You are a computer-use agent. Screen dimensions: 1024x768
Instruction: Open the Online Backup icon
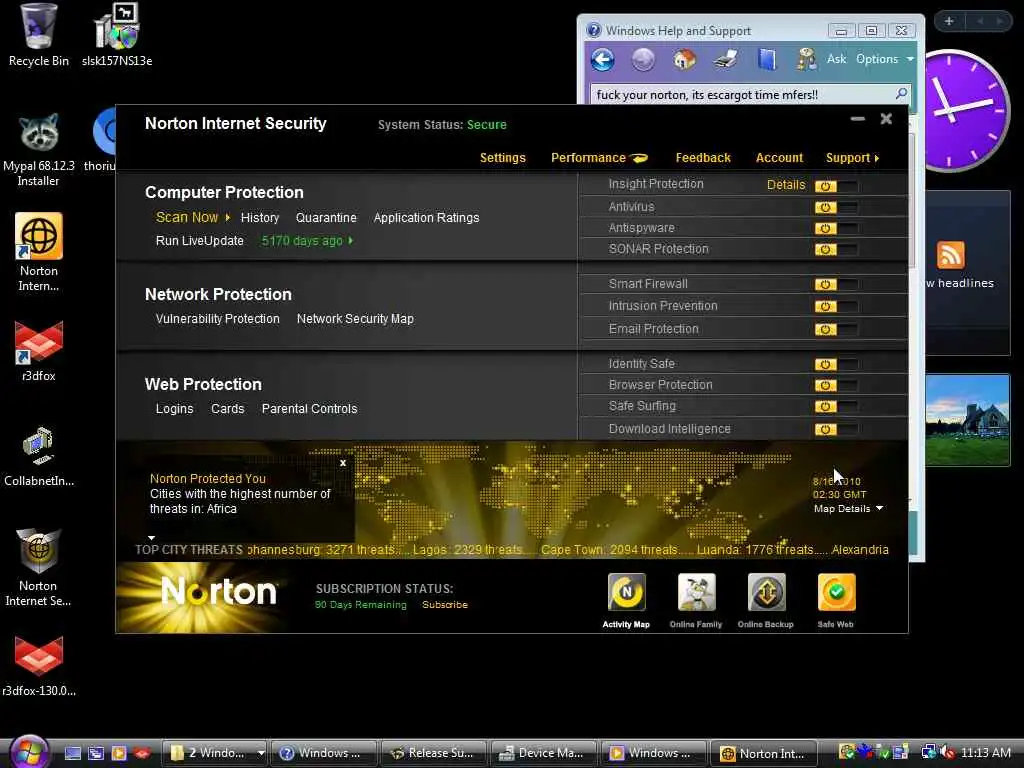click(x=766, y=592)
